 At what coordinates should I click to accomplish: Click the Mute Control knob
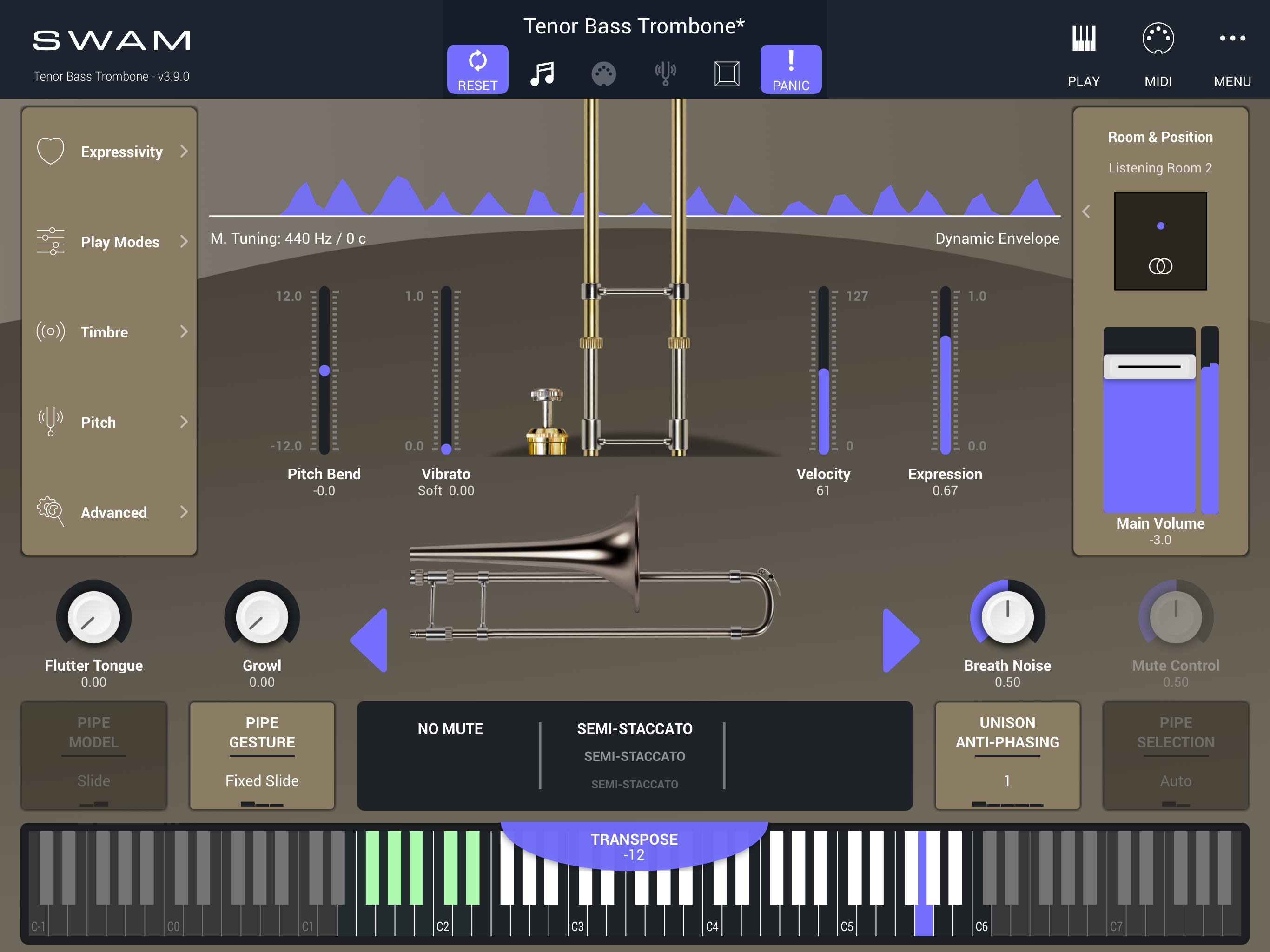pos(1176,617)
